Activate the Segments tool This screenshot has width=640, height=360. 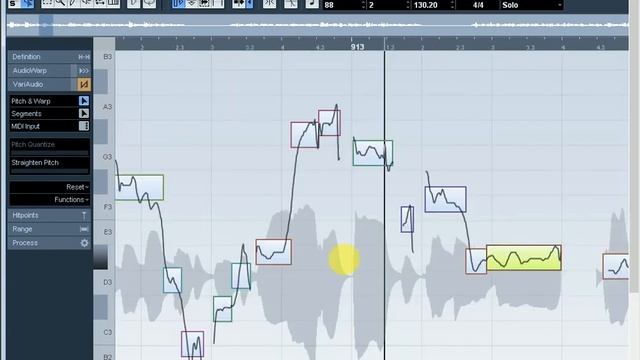84,113
